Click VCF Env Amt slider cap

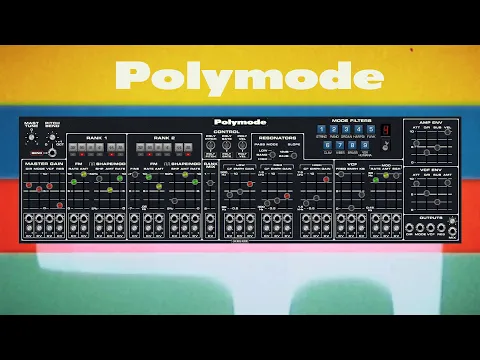447,183
